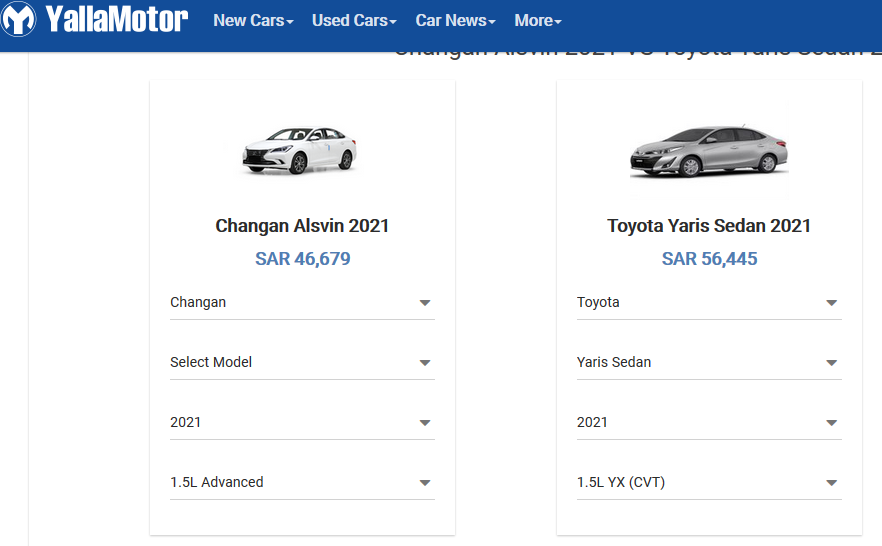The width and height of the screenshot is (882, 546).
Task: Expand the Changan make dropdown
Action: [302, 303]
